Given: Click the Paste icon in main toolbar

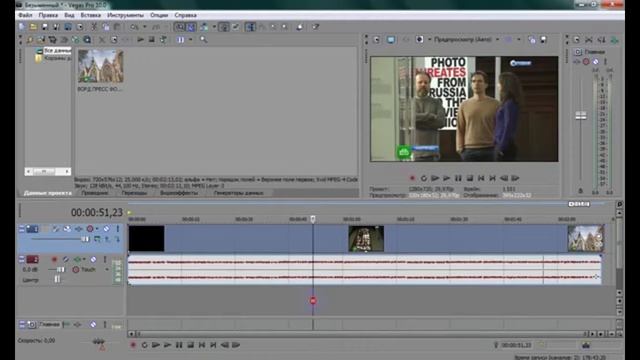Looking at the screenshot, I should click(117, 27).
